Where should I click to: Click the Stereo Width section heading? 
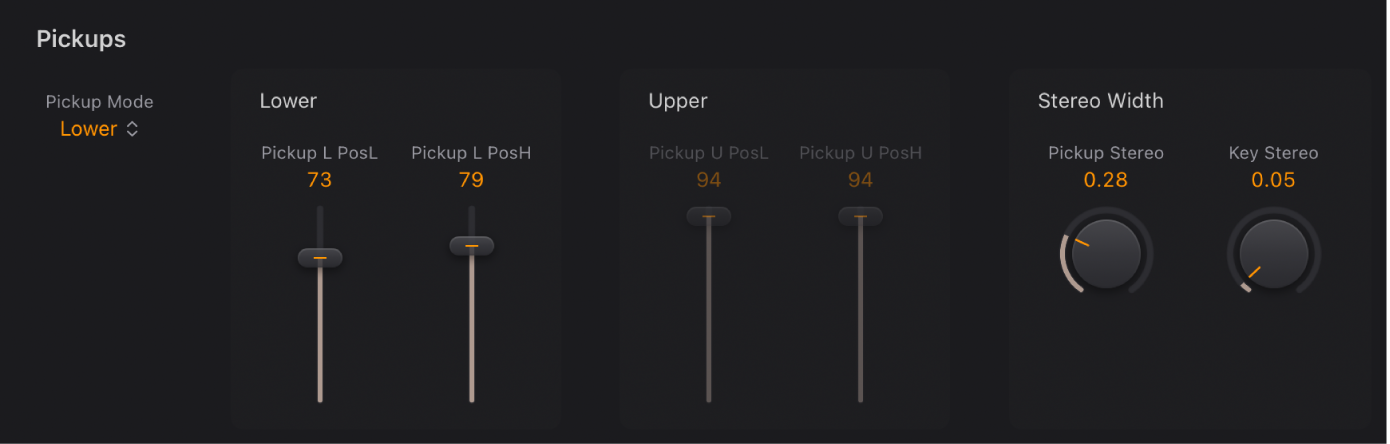(x=1100, y=101)
